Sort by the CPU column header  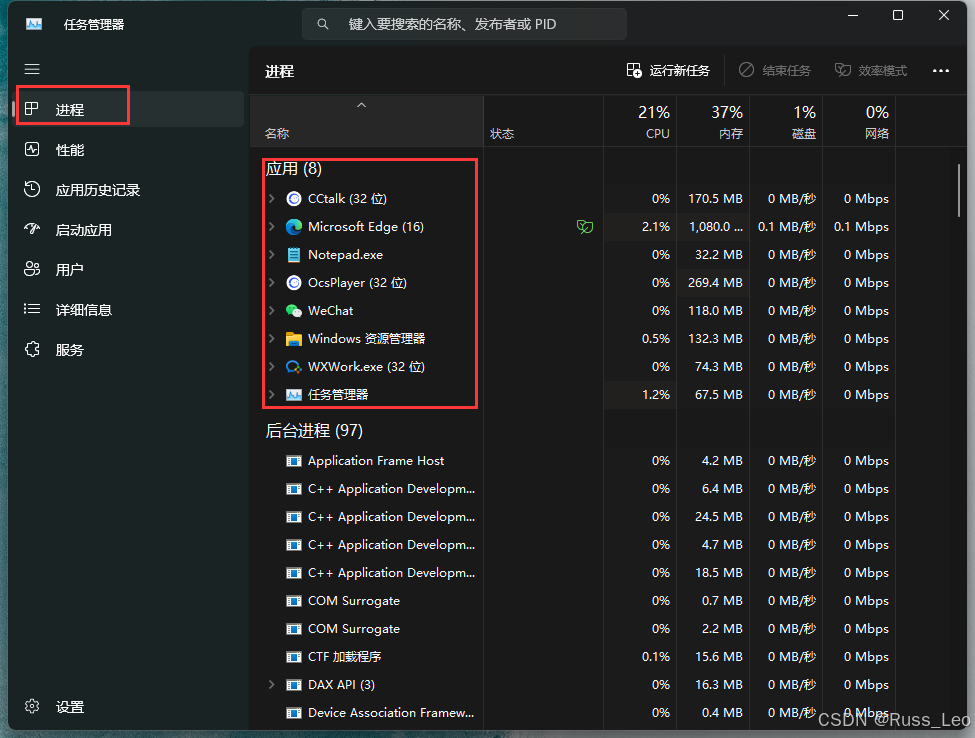click(640, 121)
